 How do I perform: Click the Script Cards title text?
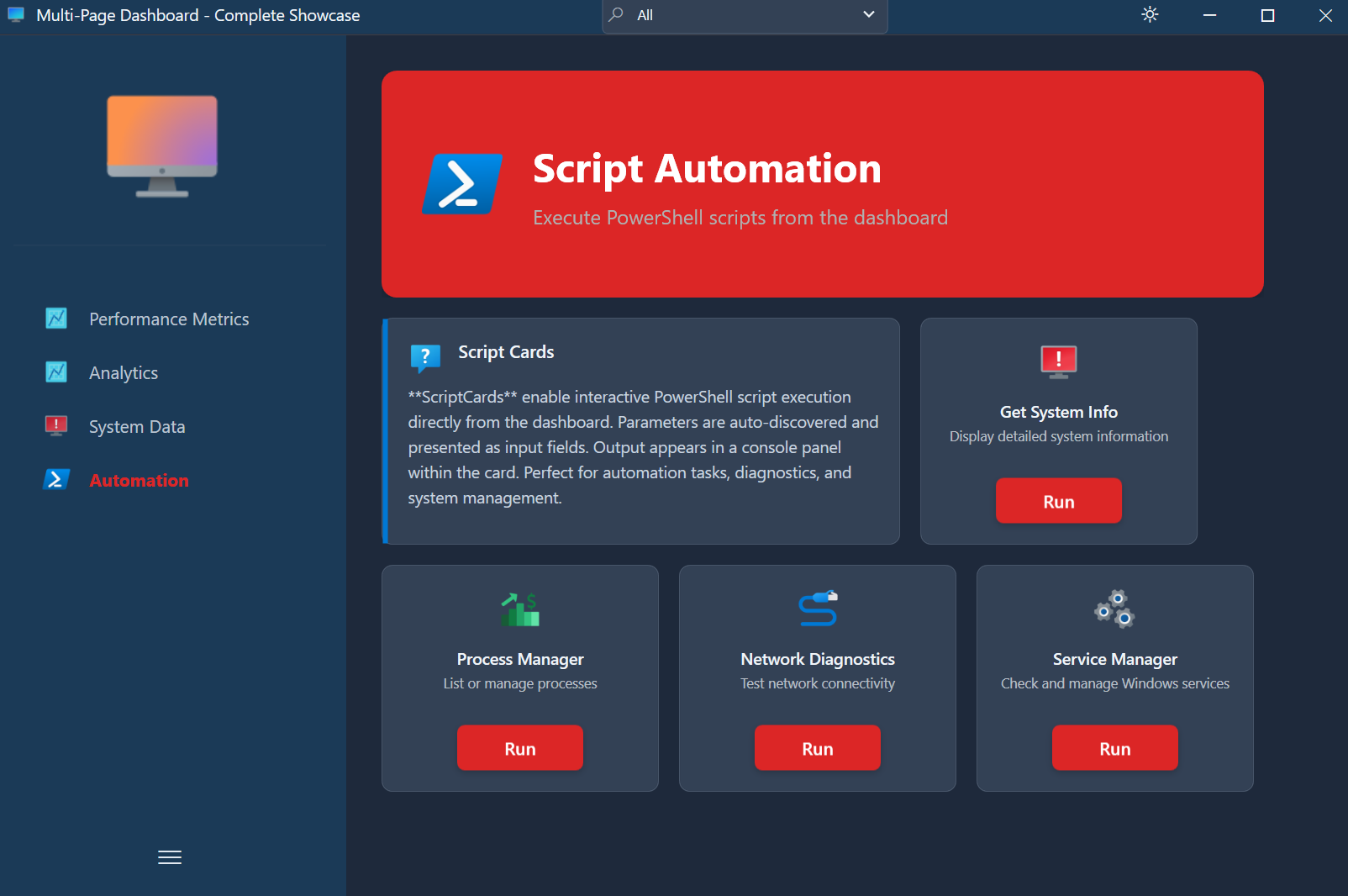[x=506, y=352]
